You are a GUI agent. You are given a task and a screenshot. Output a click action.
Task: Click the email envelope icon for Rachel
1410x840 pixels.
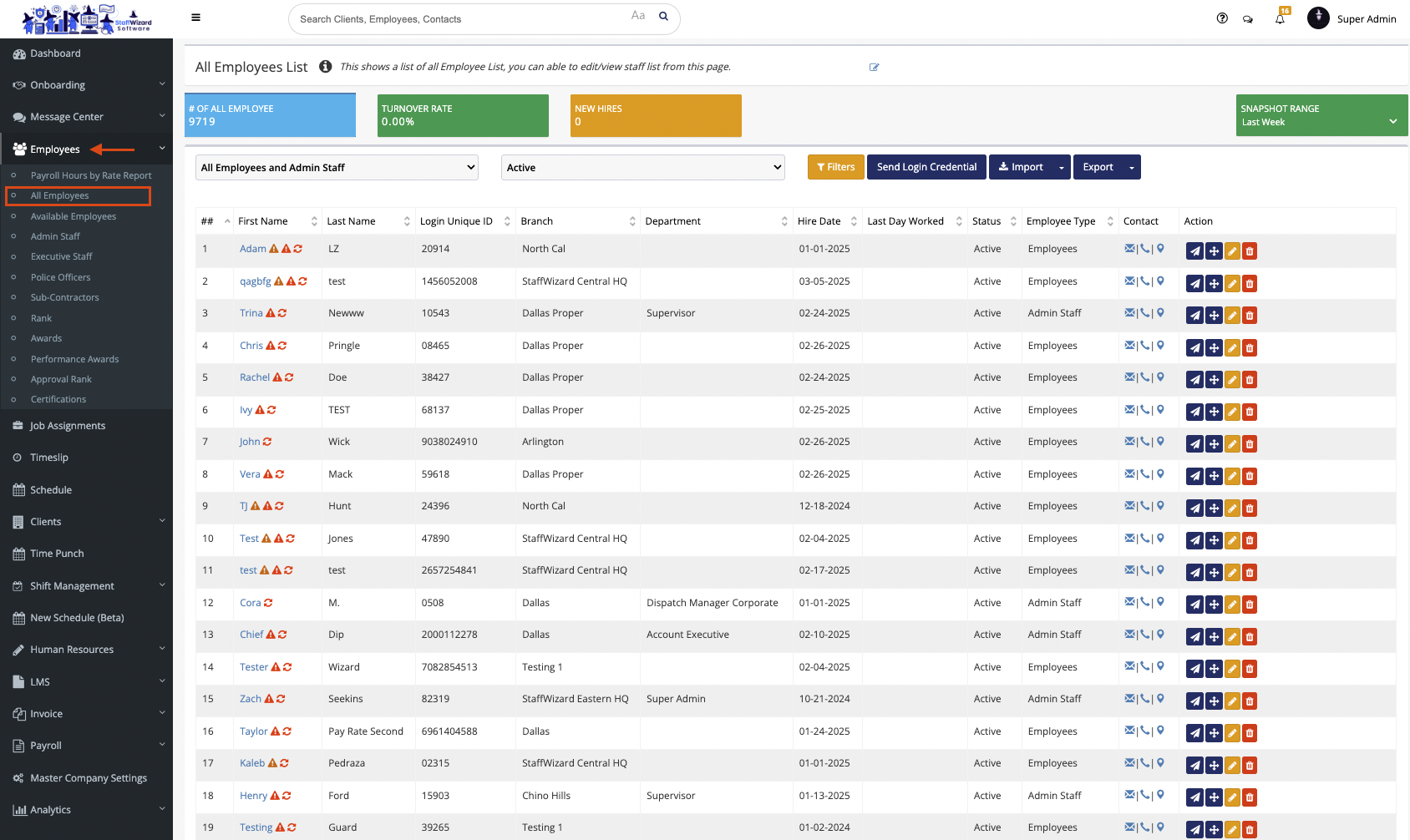1129,377
